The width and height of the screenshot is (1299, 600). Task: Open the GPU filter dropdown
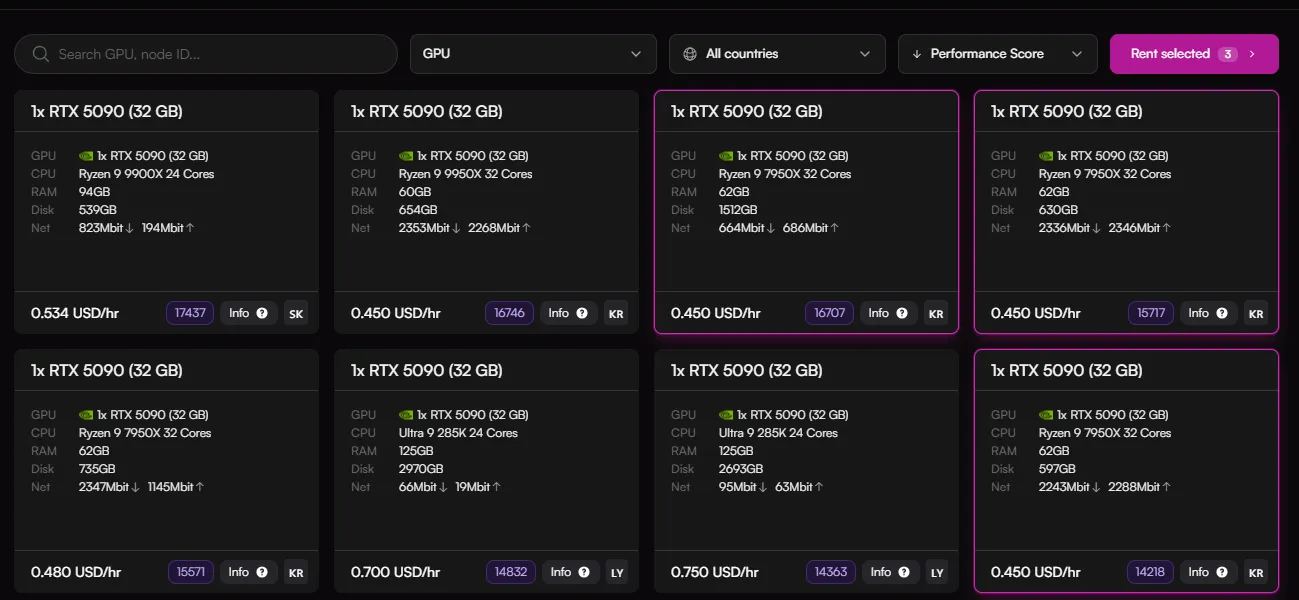tap(533, 54)
